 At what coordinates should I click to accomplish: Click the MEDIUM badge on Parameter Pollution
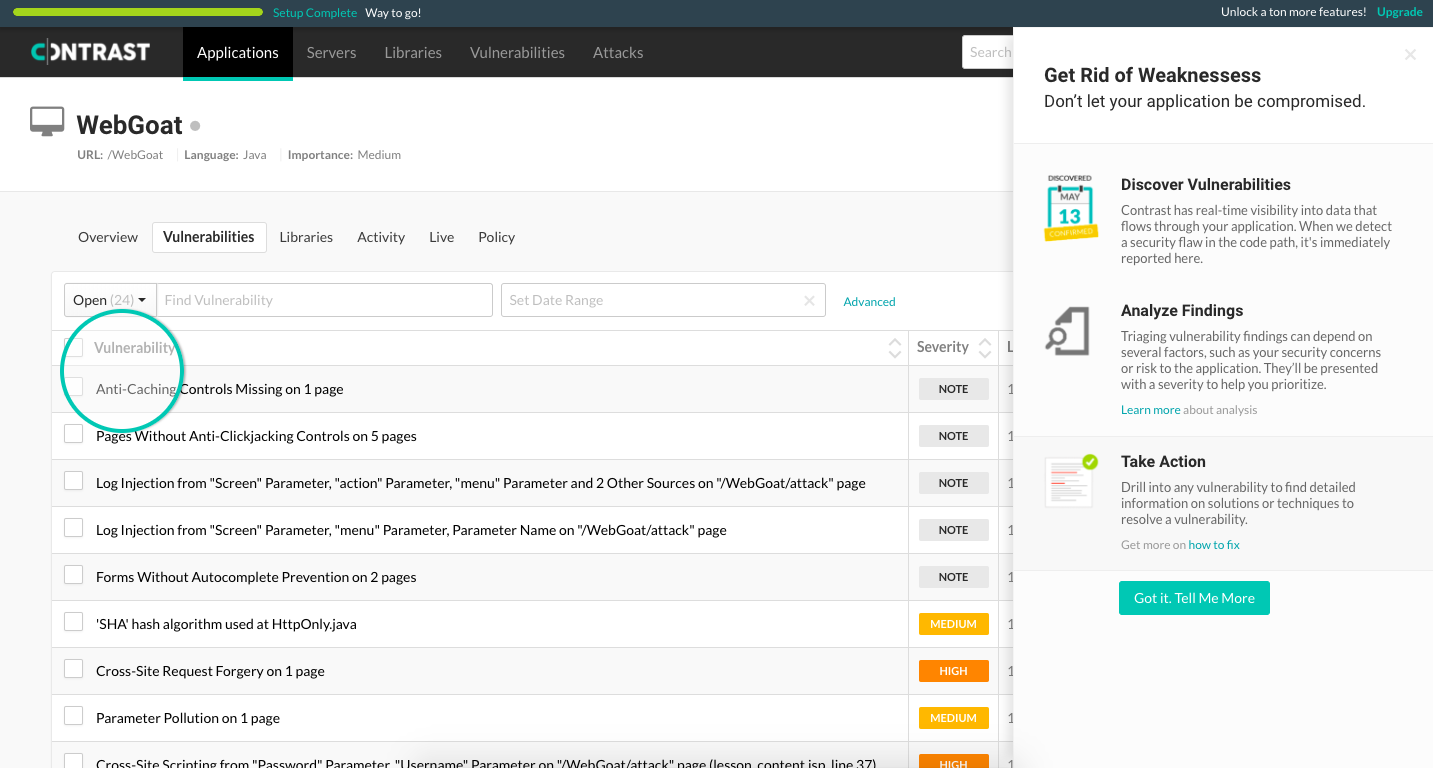click(954, 718)
